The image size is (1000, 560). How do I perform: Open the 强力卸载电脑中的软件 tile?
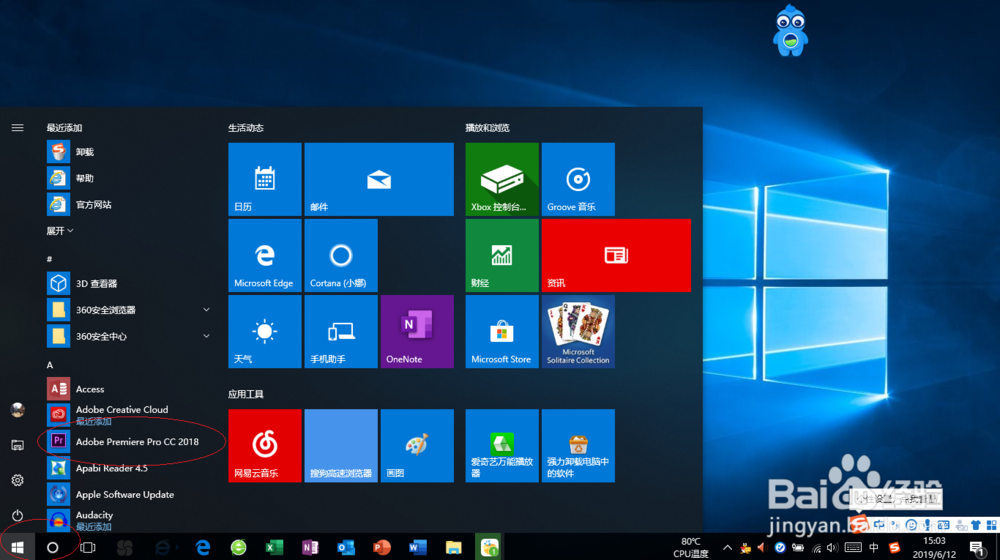click(578, 445)
